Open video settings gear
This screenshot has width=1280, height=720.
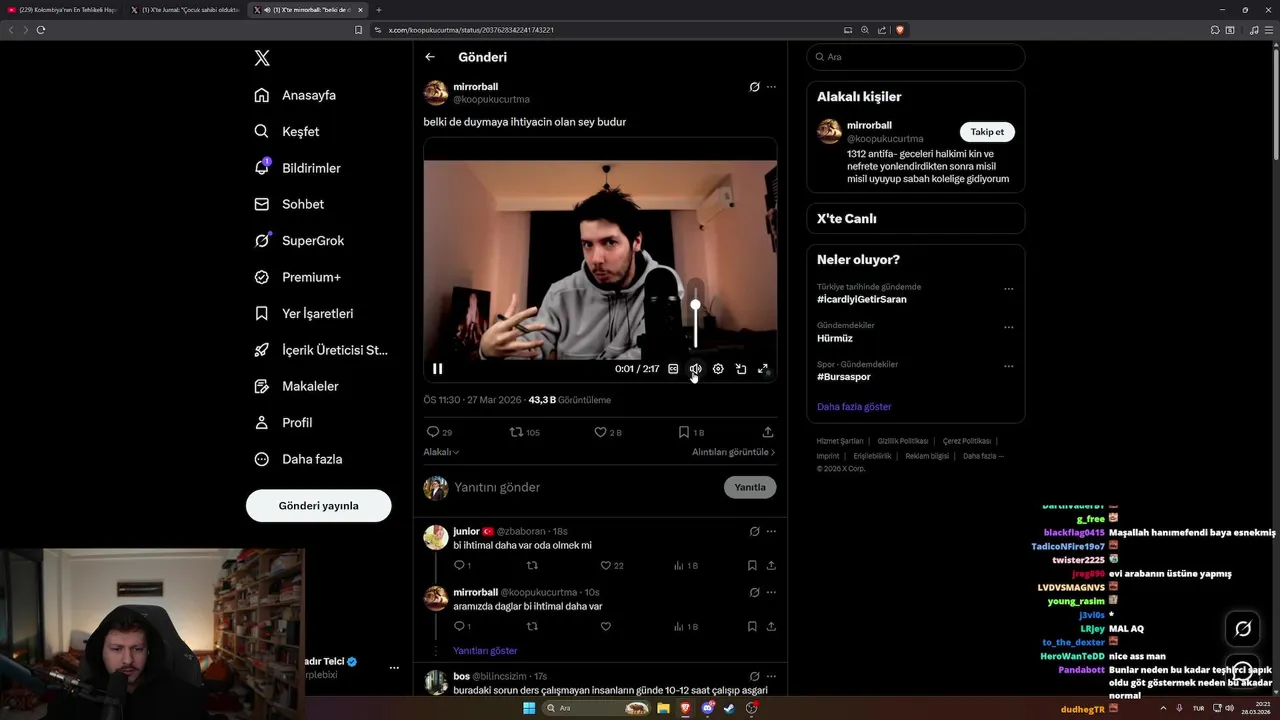pos(718,369)
